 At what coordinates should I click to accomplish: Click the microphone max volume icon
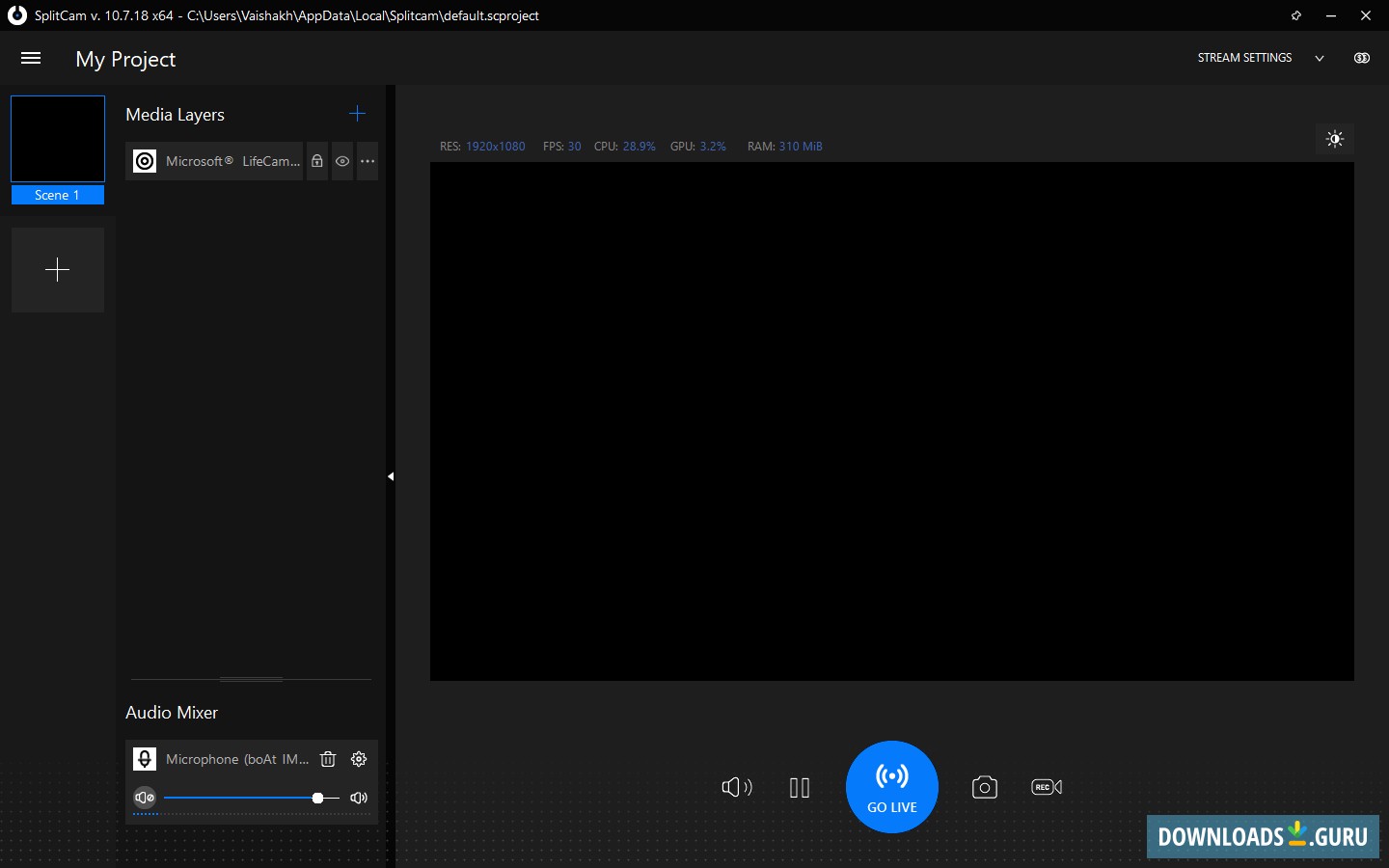tap(359, 798)
